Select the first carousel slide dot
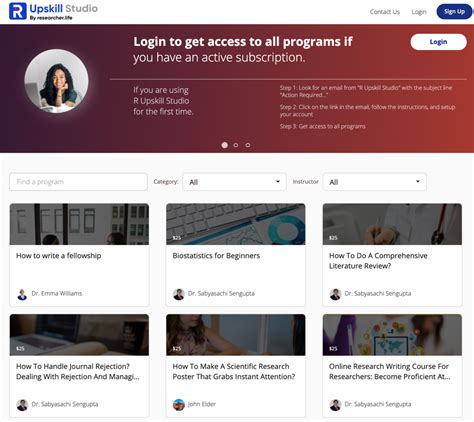Screen dimensions: 474x422 point(225,145)
